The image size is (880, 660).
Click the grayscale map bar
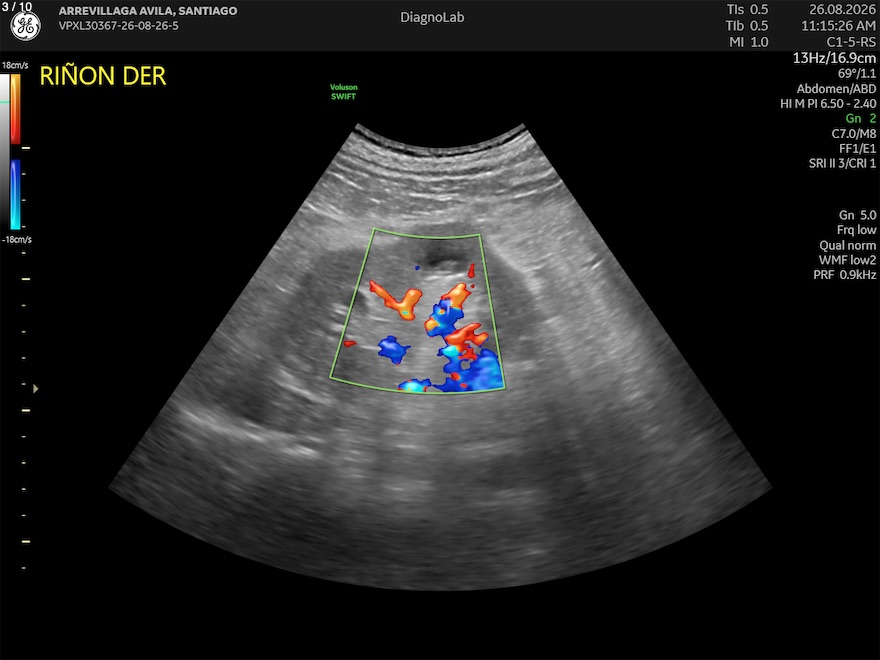(4, 152)
